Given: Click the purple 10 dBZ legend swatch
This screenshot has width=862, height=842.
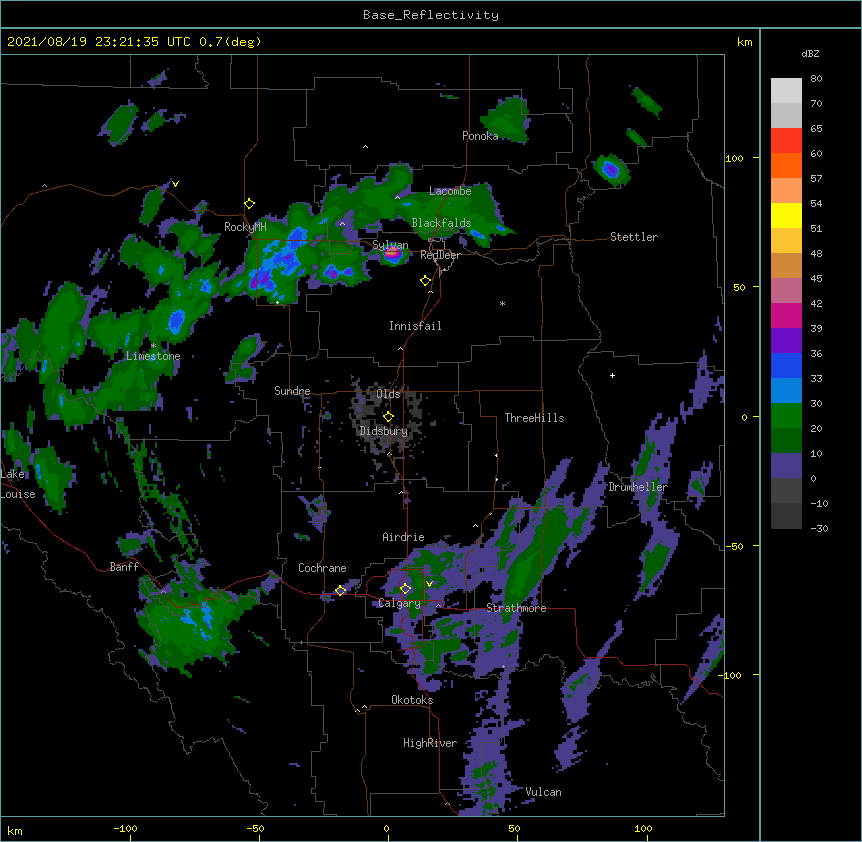Looking at the screenshot, I should tap(786, 466).
